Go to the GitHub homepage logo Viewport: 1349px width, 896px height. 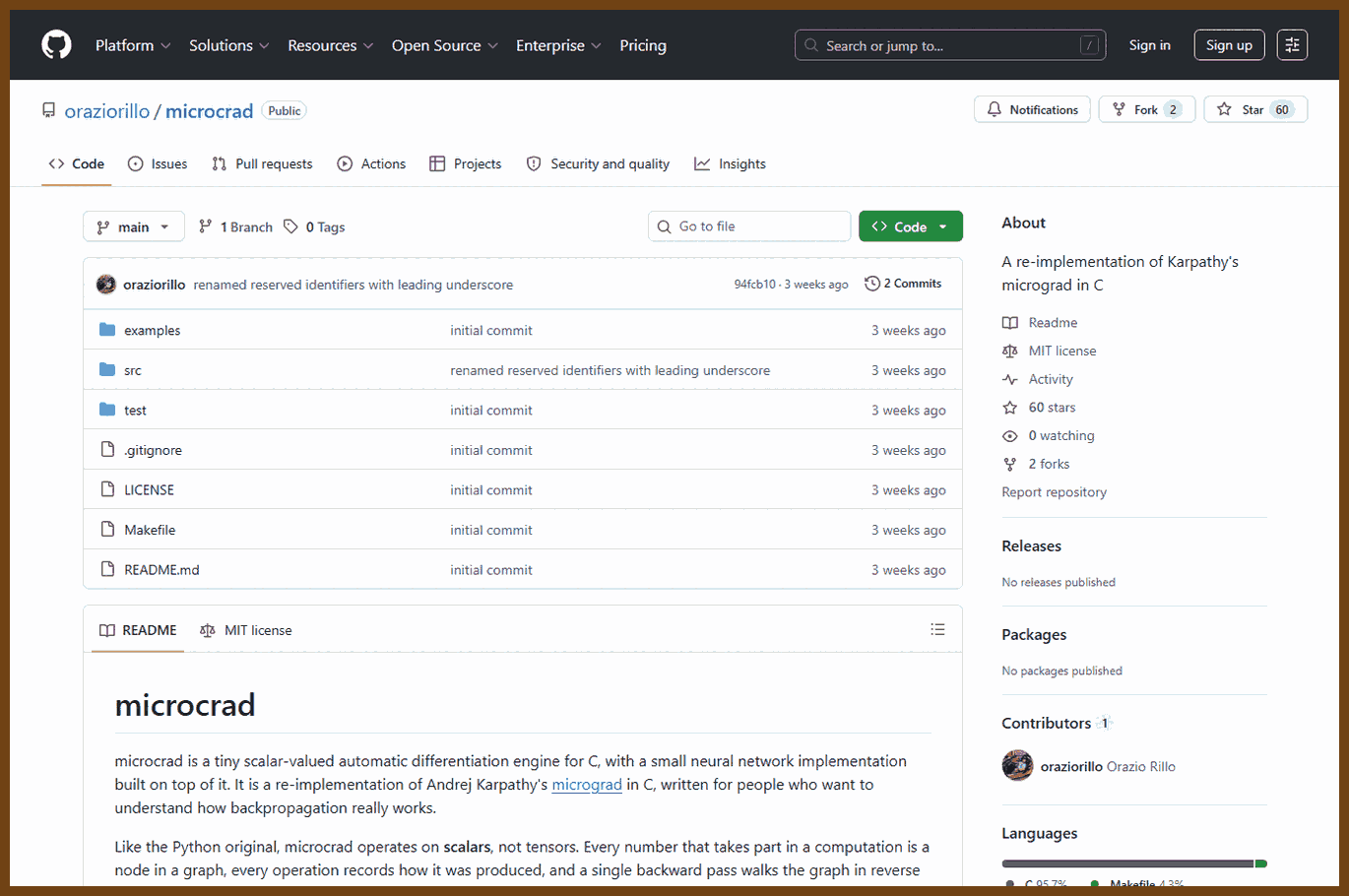[56, 45]
